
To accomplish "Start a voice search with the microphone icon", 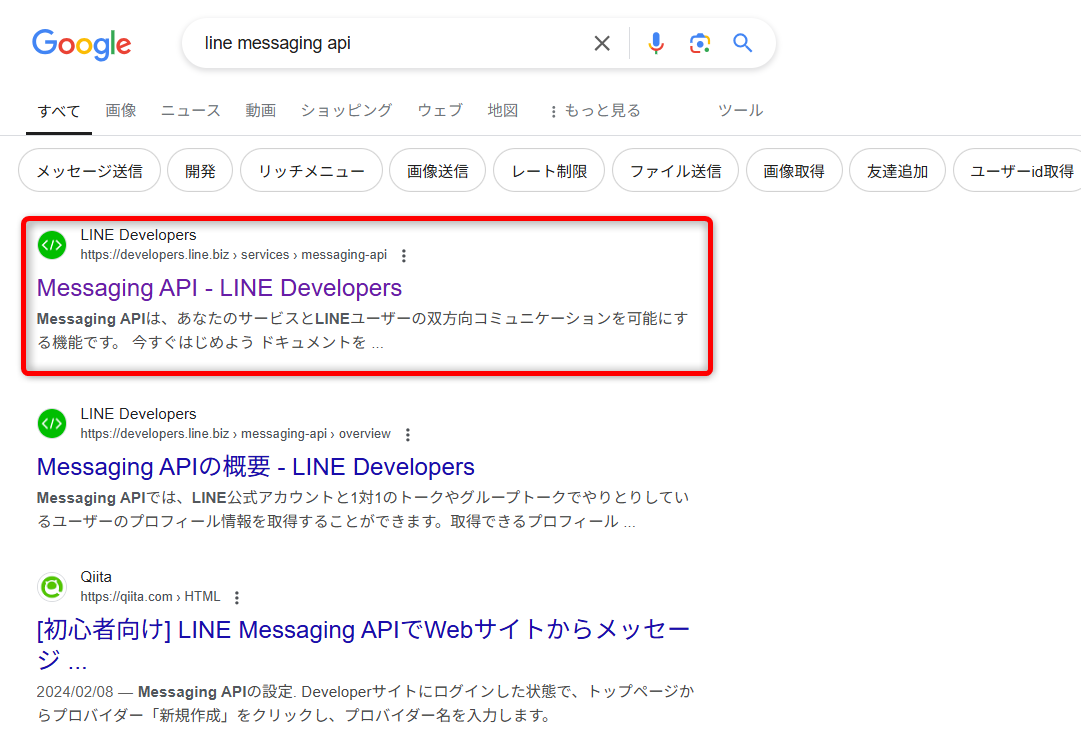I will click(655, 43).
